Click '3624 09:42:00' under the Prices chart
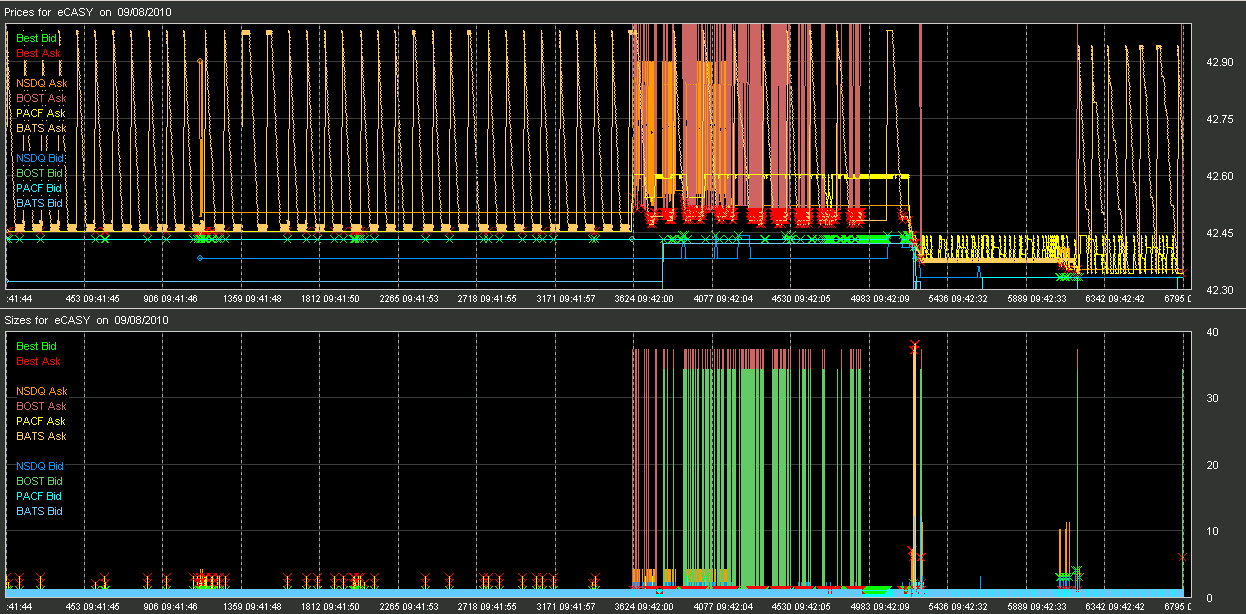Viewport: 1246px width, 614px height. coord(646,298)
